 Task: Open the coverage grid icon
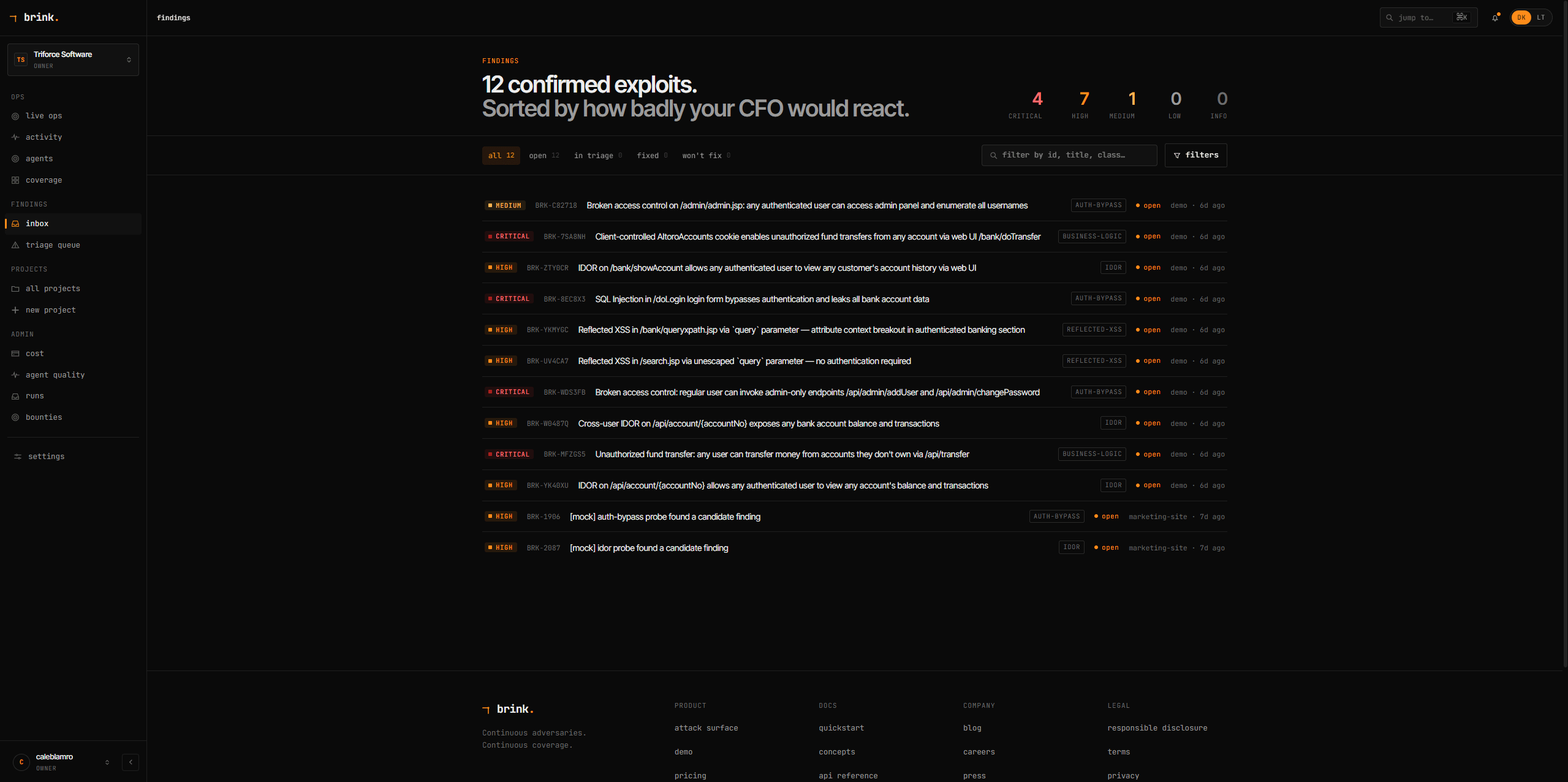(x=15, y=180)
